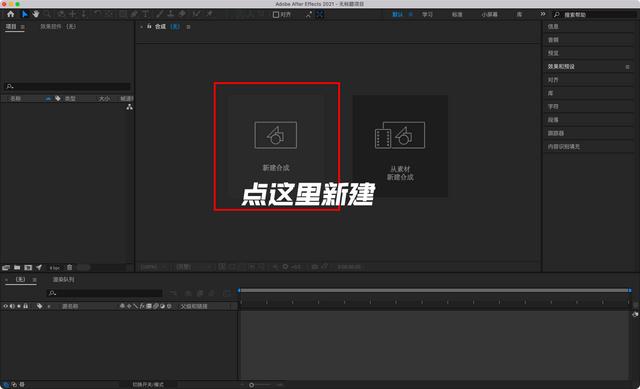640x389 pixels.
Task: Open the 默认 workspace menu icon
Action: (411, 14)
